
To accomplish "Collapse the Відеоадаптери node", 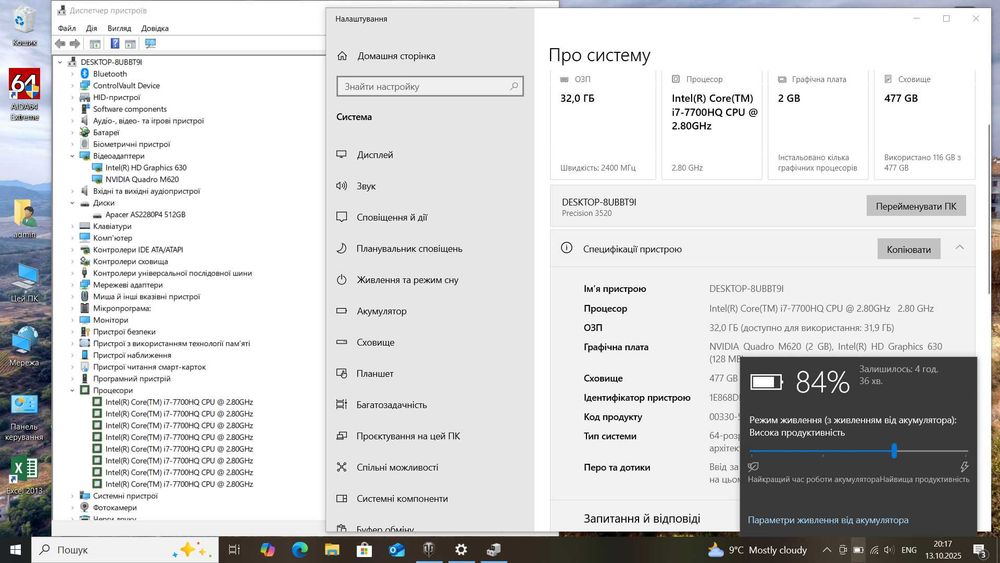I will coord(72,156).
